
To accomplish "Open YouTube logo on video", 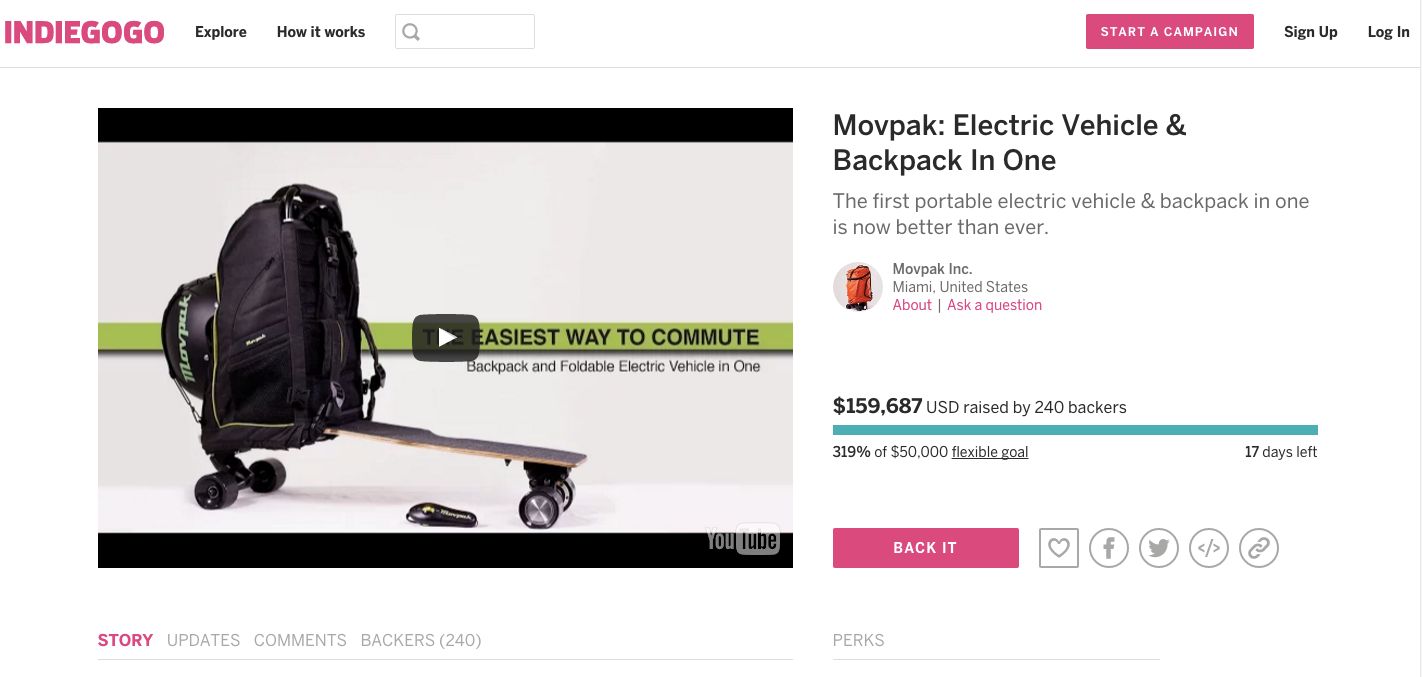I will (742, 540).
